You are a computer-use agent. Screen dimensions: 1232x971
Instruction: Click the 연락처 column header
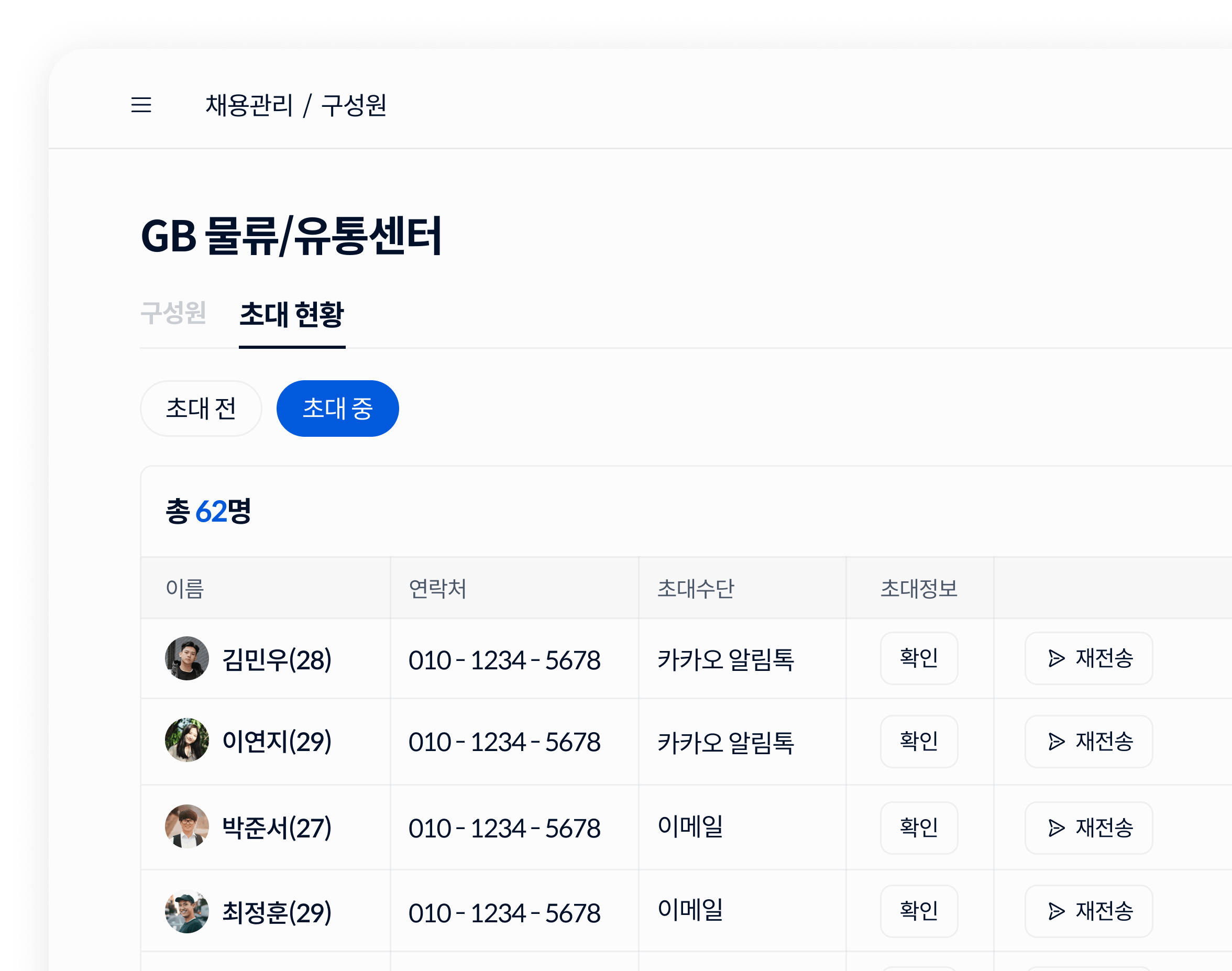click(438, 589)
